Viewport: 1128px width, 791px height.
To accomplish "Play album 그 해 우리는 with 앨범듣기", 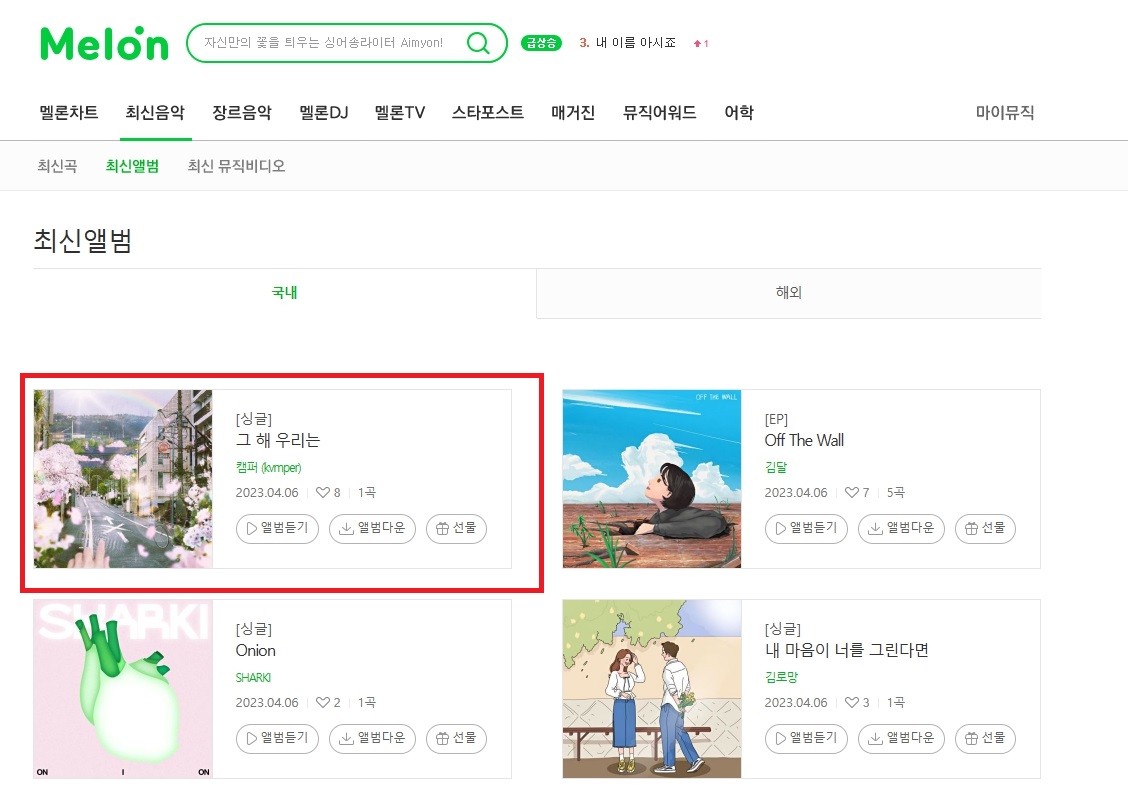I will click(277, 529).
